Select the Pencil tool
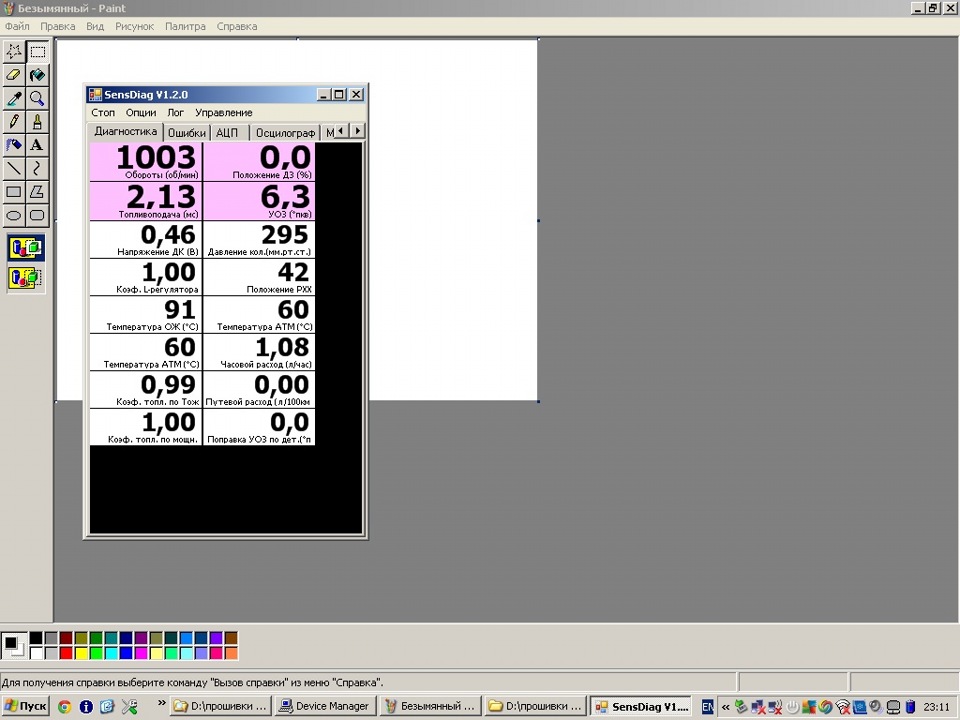This screenshot has height=720, width=960. (x=14, y=121)
